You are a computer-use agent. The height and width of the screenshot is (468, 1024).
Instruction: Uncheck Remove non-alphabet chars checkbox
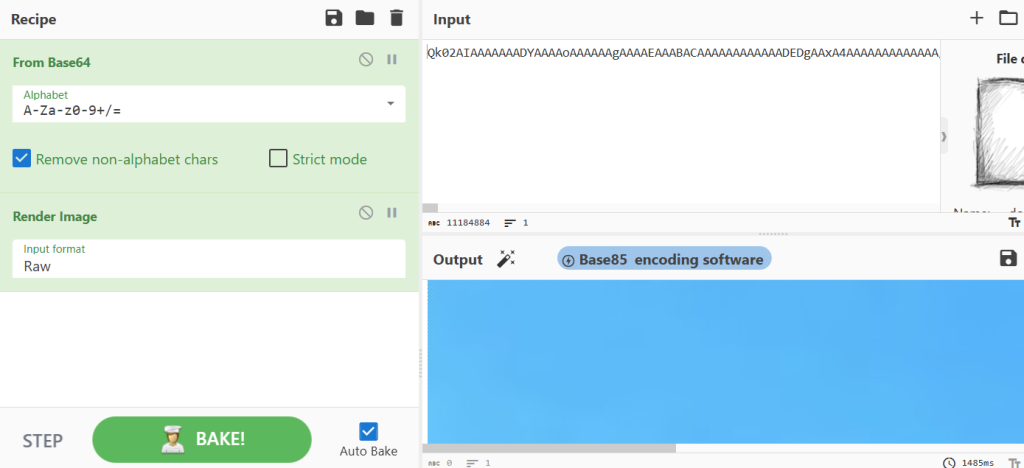tap(22, 158)
